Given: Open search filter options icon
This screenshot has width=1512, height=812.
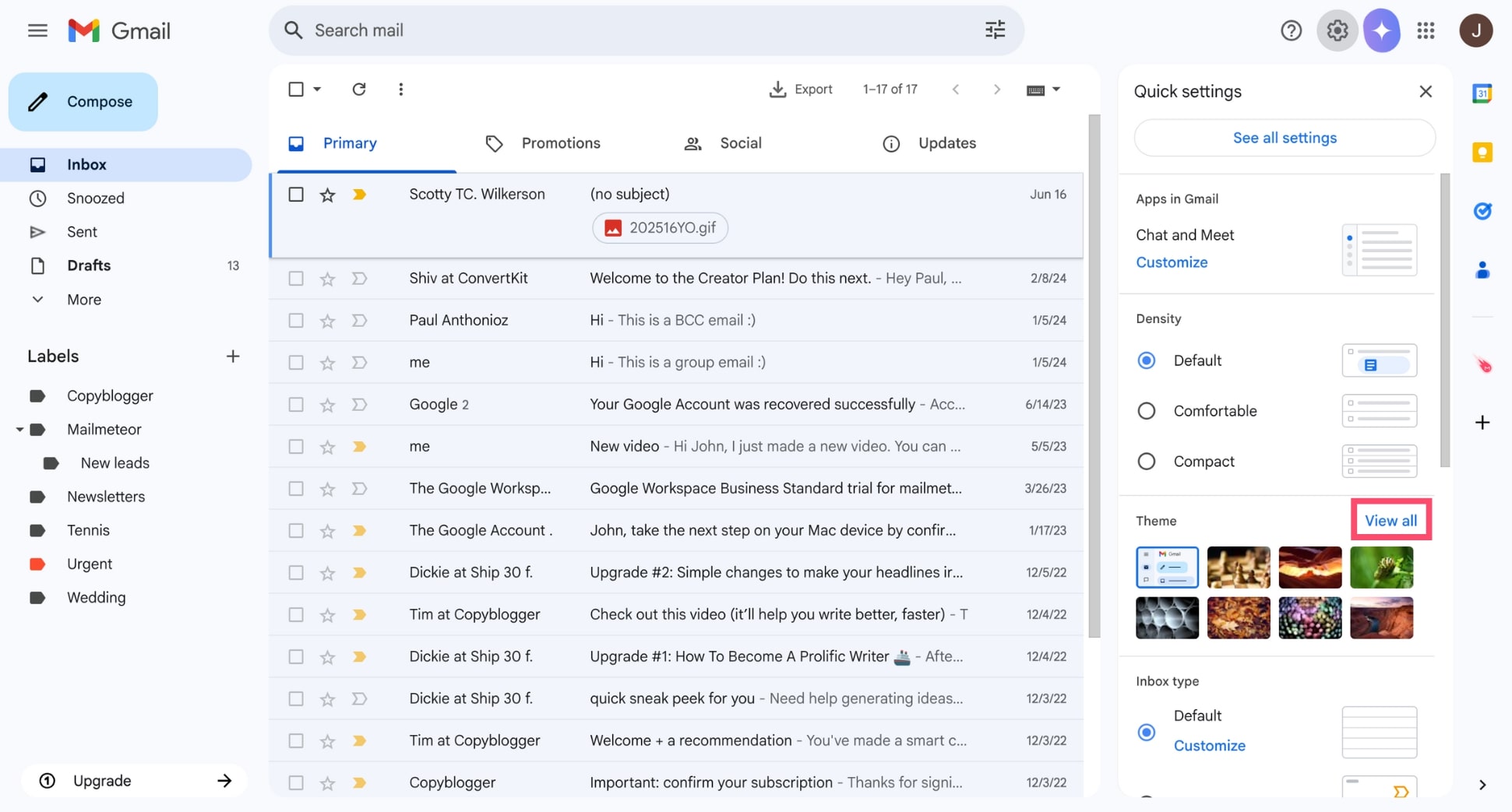Looking at the screenshot, I should pyautogui.click(x=995, y=30).
